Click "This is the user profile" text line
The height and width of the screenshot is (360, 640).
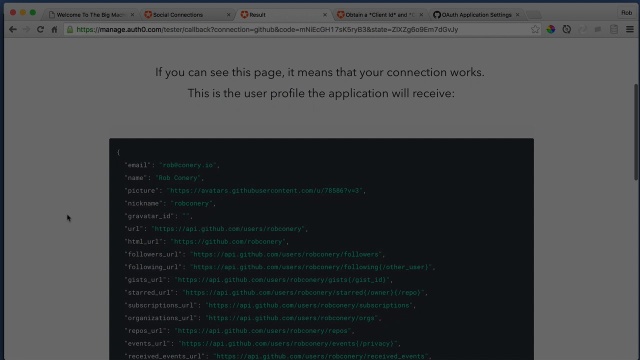tap(321, 93)
